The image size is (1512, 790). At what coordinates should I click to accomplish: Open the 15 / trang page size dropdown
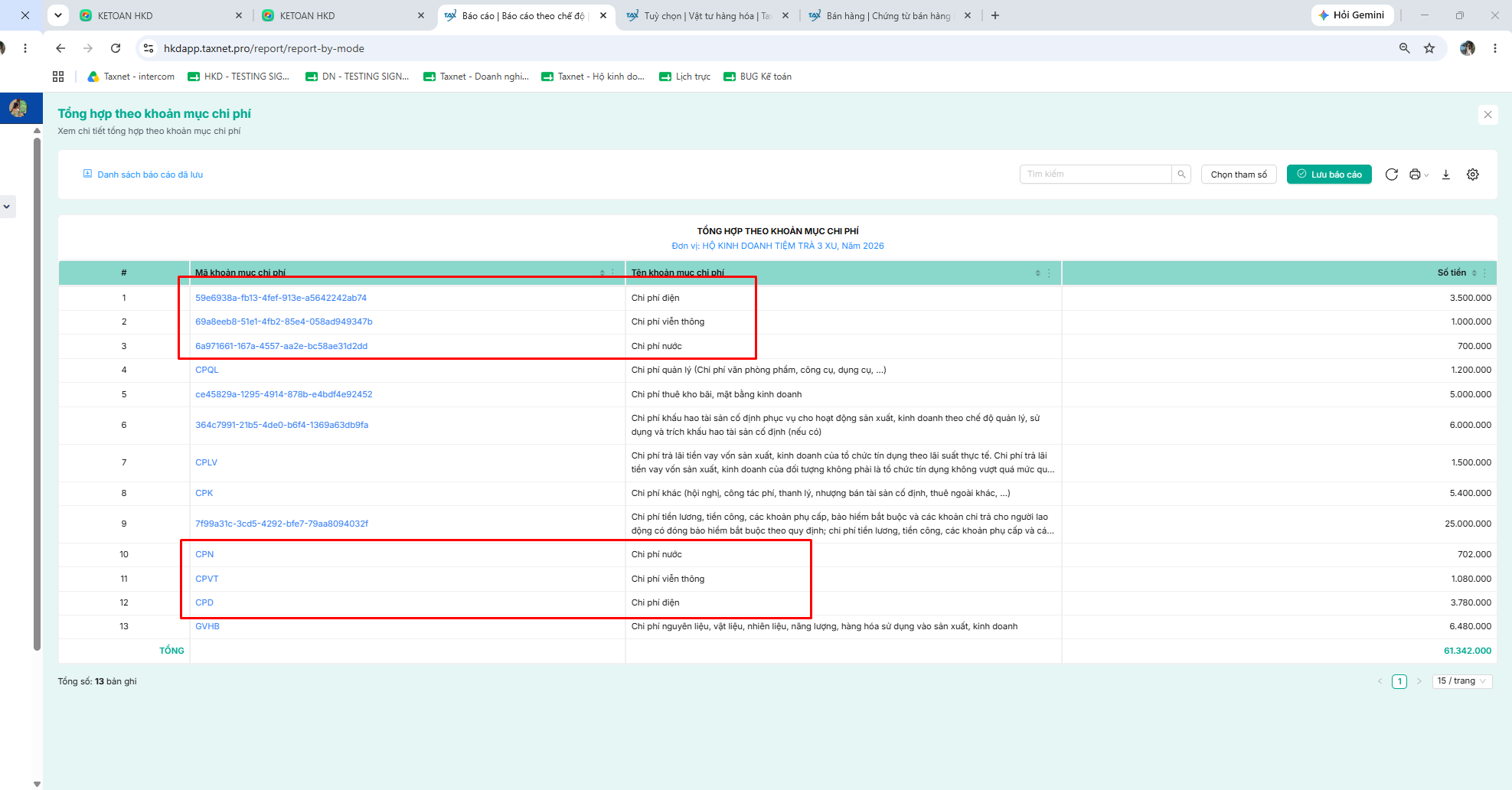pos(1462,681)
